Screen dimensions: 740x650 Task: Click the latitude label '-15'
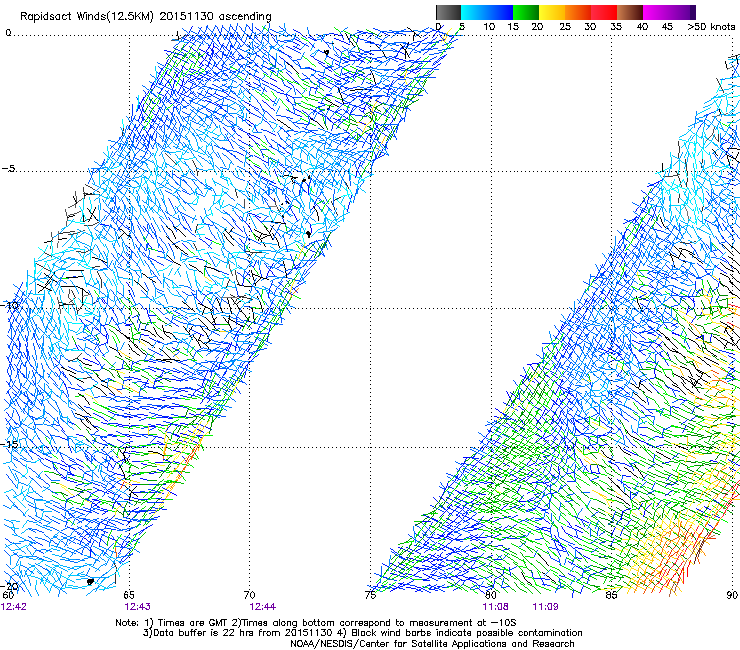(8, 444)
